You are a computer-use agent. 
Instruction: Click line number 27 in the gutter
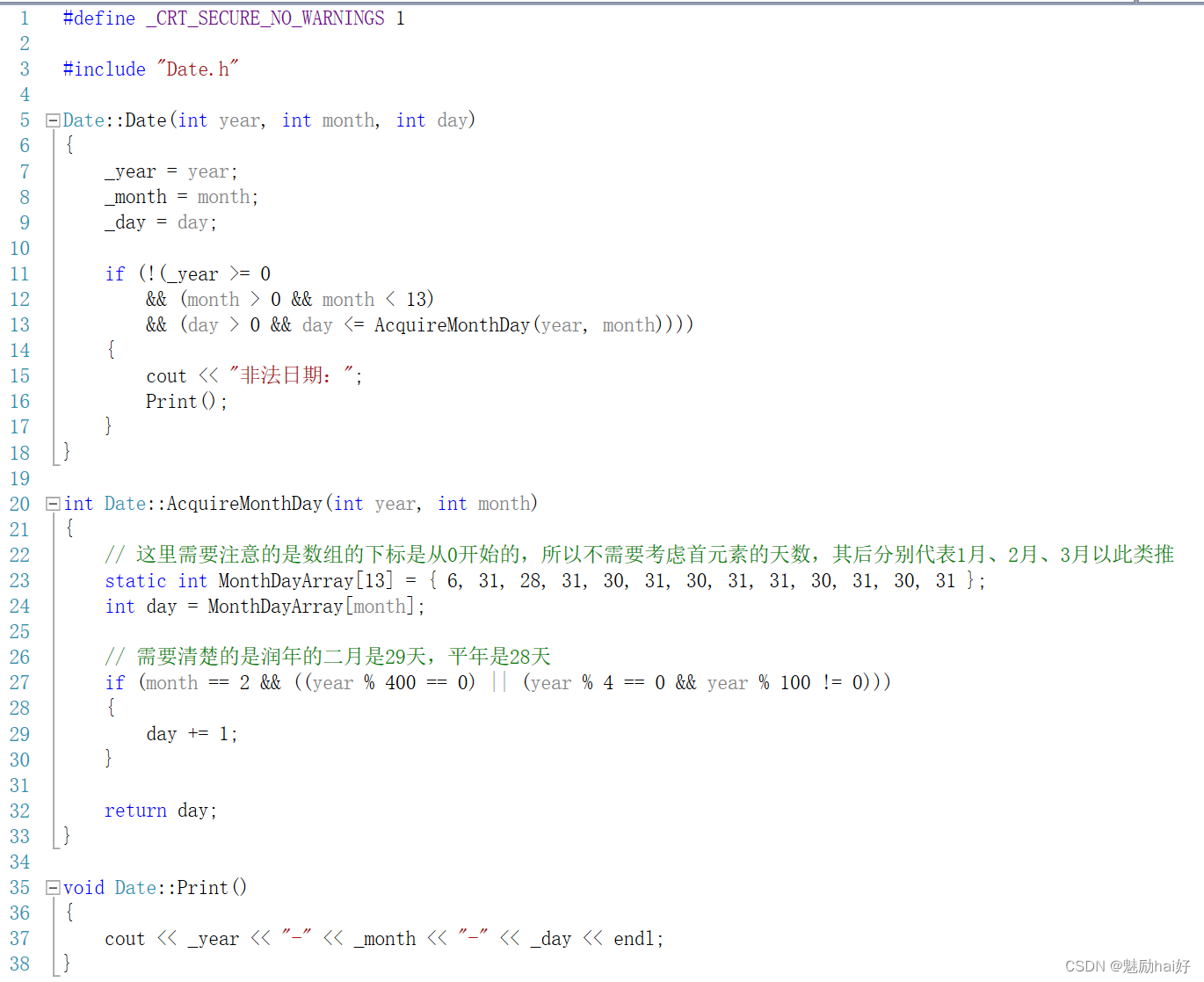point(20,683)
